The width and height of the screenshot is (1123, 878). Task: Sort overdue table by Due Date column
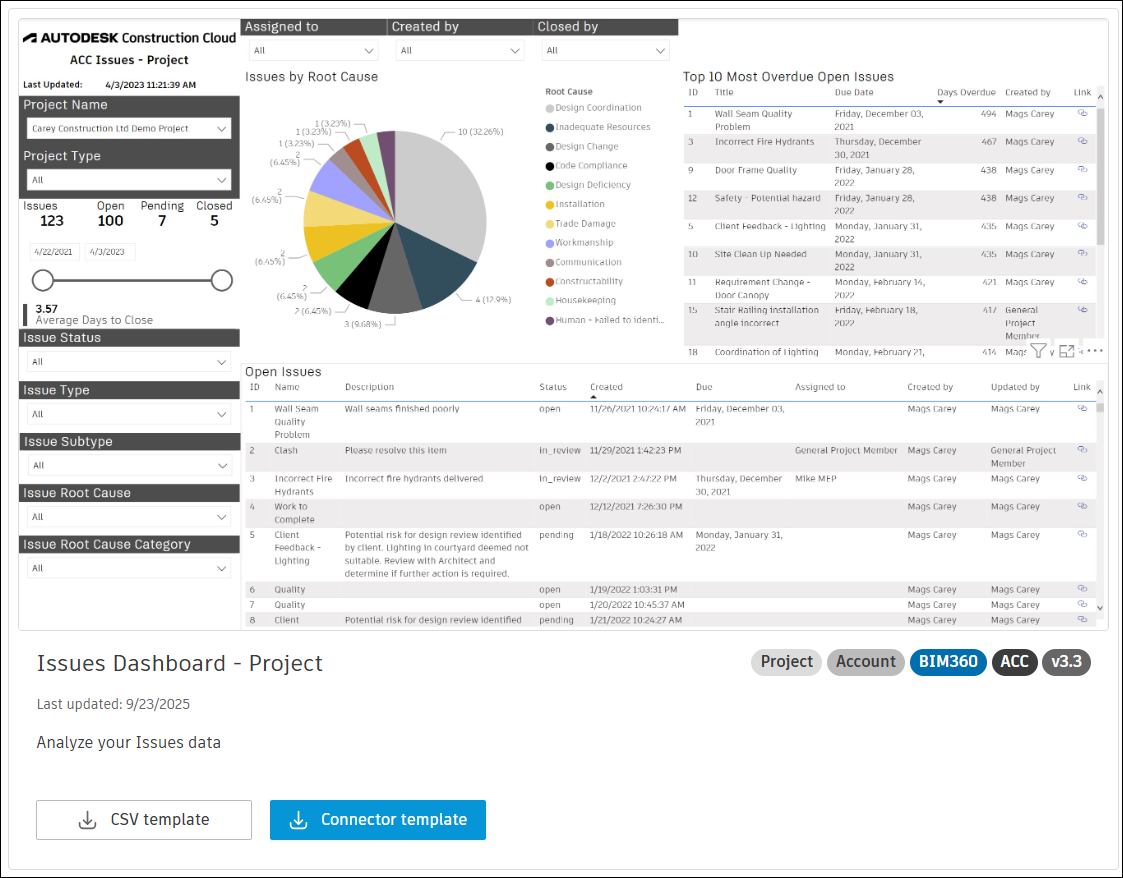pyautogui.click(x=854, y=92)
